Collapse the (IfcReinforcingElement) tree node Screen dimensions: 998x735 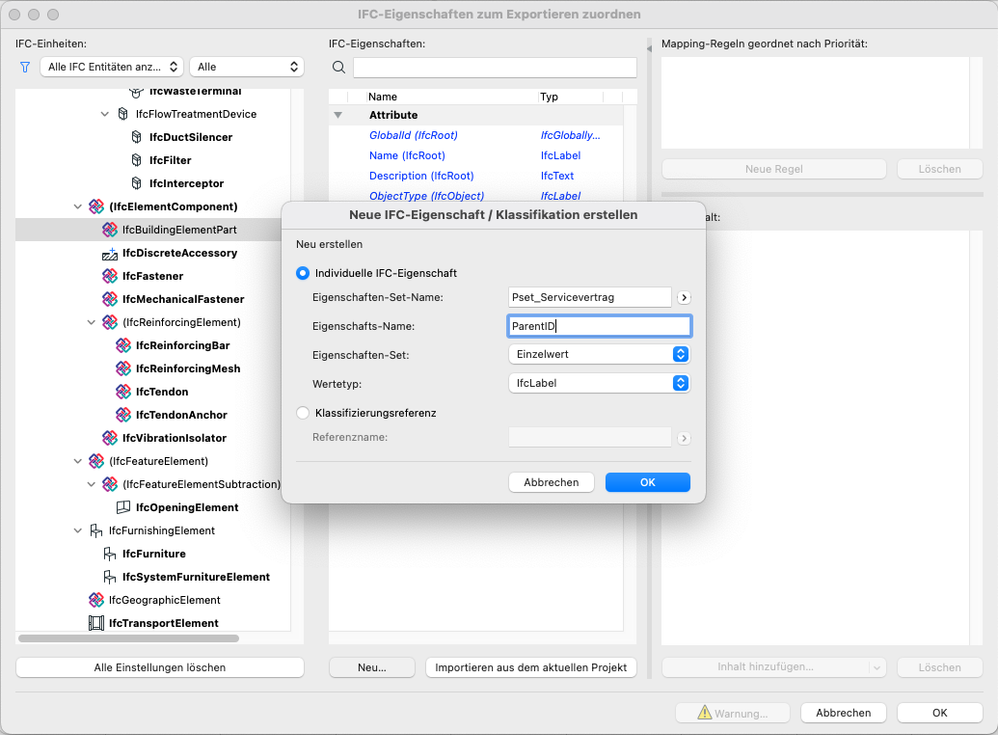[x=91, y=322]
